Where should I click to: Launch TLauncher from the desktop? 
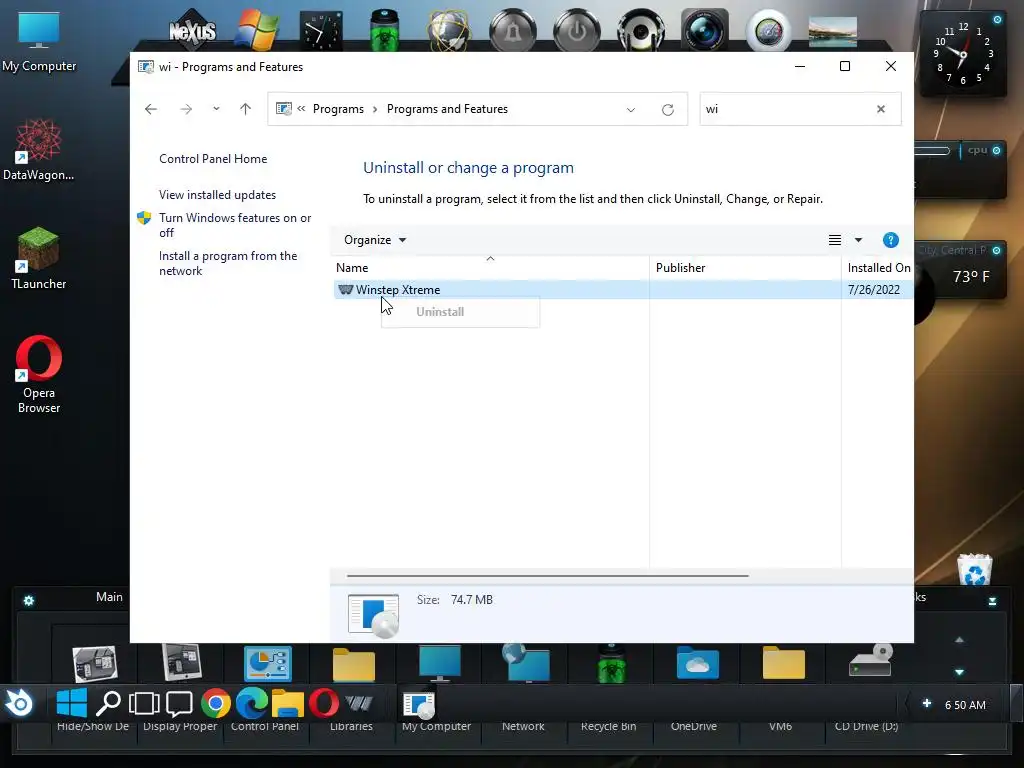(39, 258)
